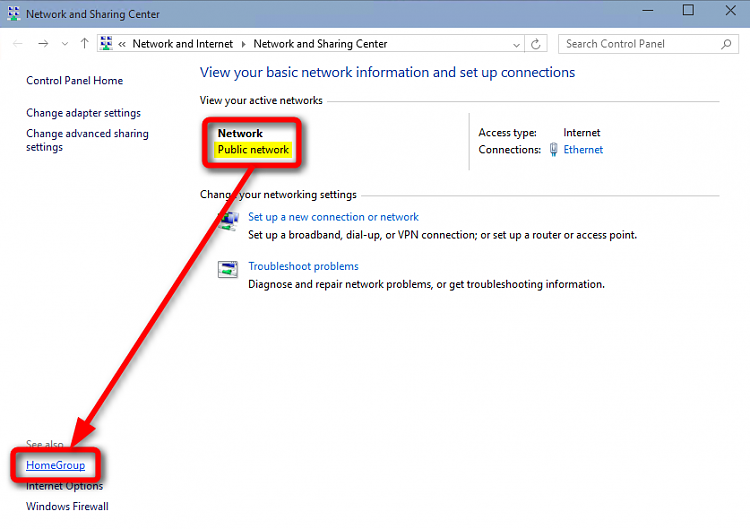This screenshot has width=750, height=529.
Task: Click the search magnifier icon
Action: 726,44
